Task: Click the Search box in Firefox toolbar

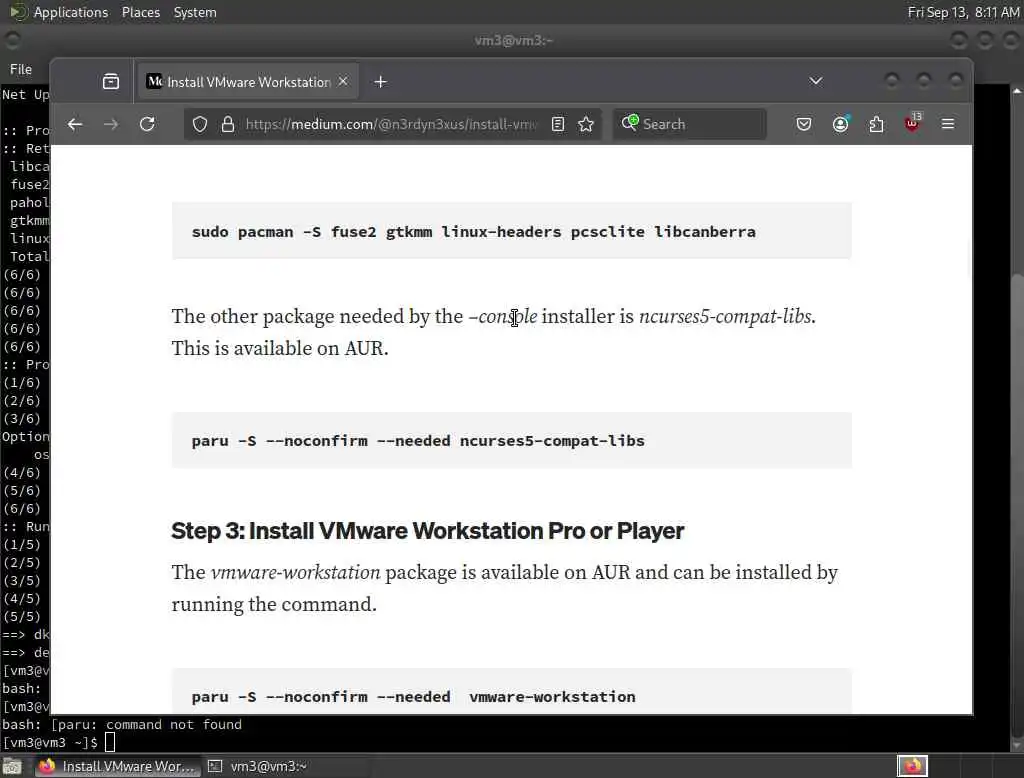Action: [690, 124]
